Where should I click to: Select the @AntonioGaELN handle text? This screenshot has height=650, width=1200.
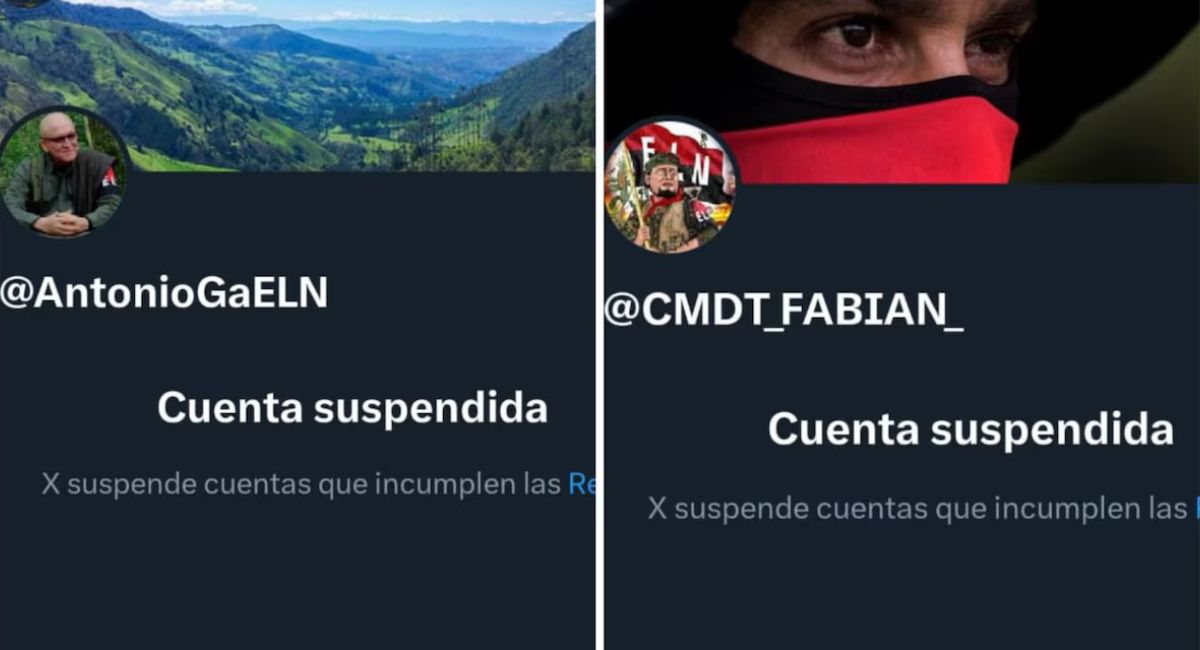click(x=164, y=293)
